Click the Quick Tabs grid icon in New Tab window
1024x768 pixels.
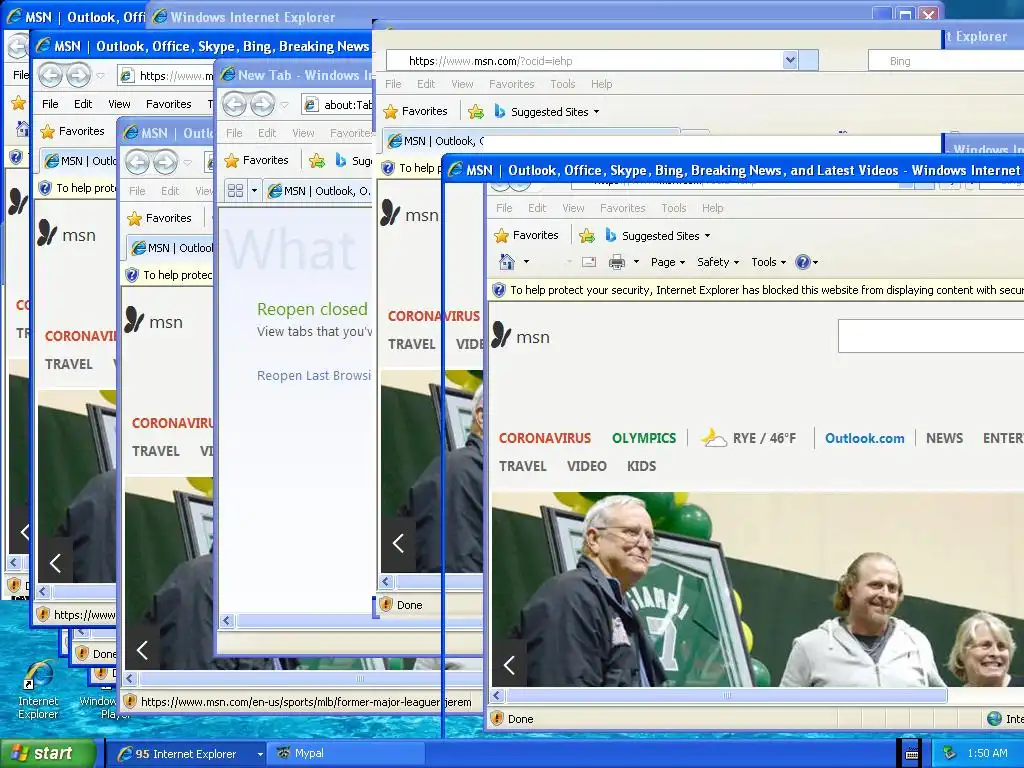click(235, 191)
